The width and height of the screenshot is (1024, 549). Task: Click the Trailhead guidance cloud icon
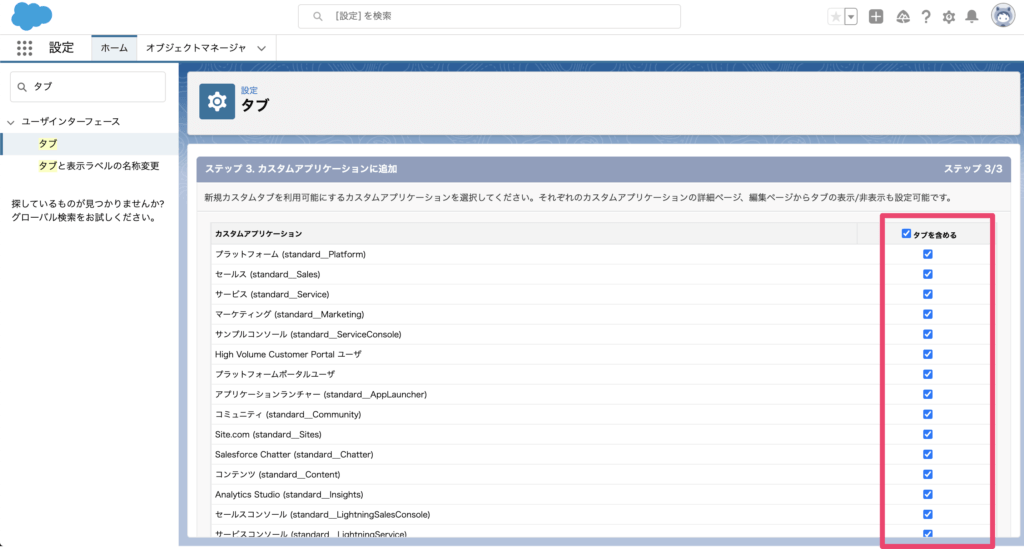(903, 17)
